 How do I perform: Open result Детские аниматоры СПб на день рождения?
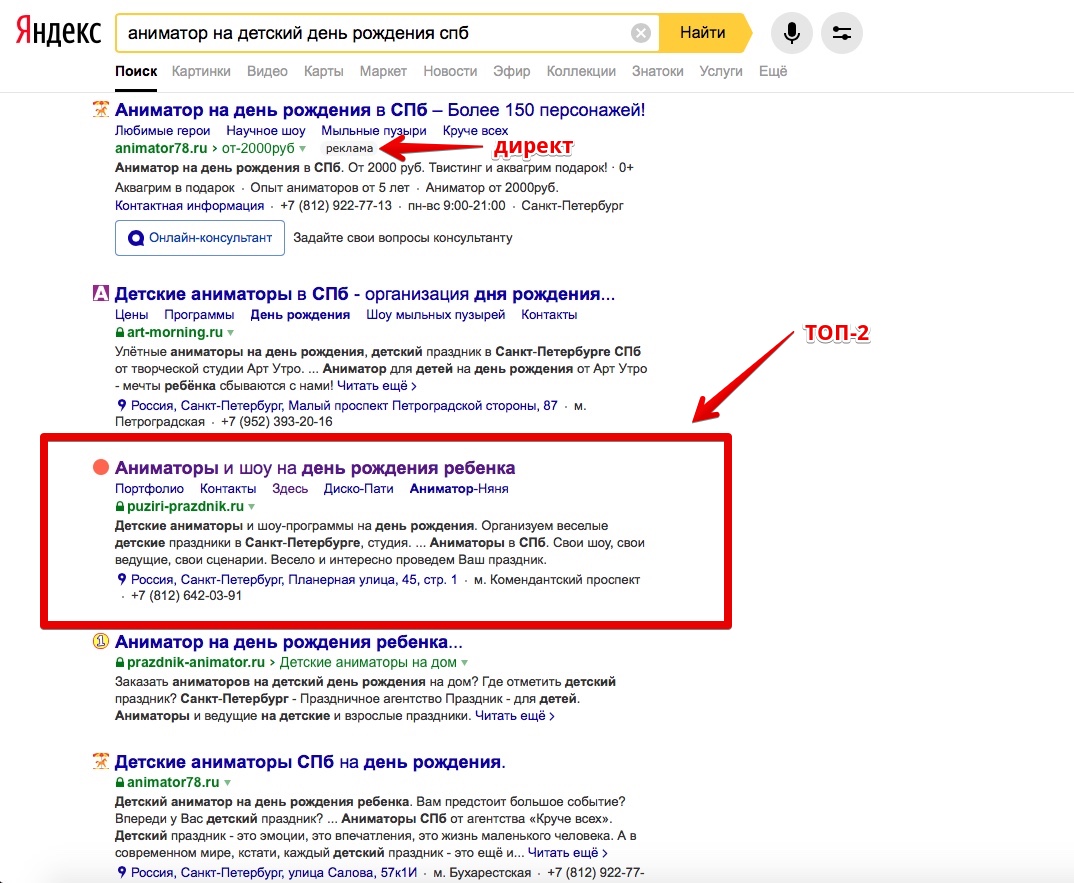pyautogui.click(x=310, y=762)
